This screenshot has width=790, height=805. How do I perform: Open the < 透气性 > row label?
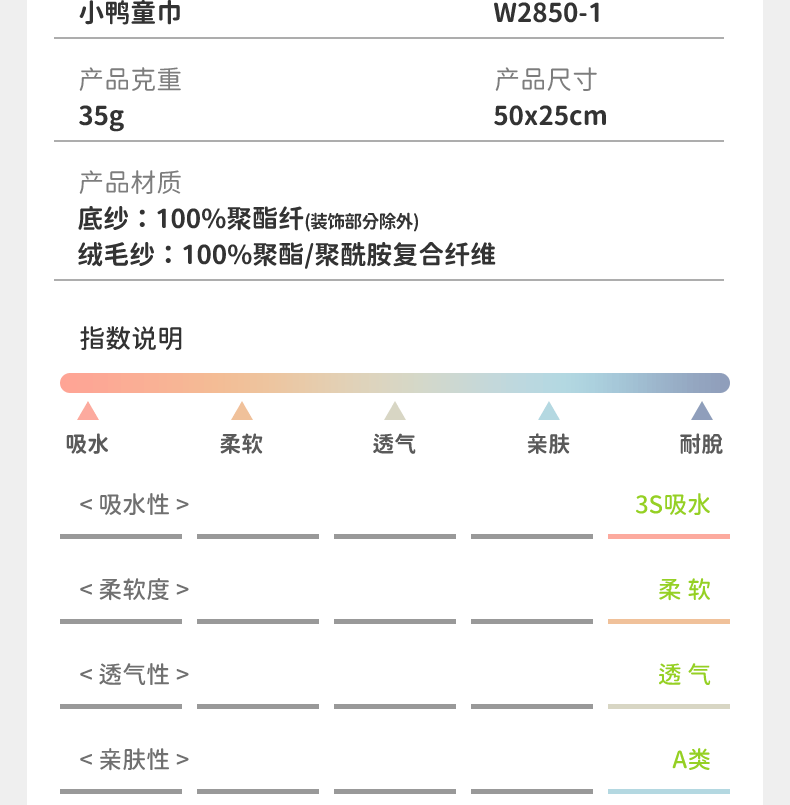pos(134,674)
